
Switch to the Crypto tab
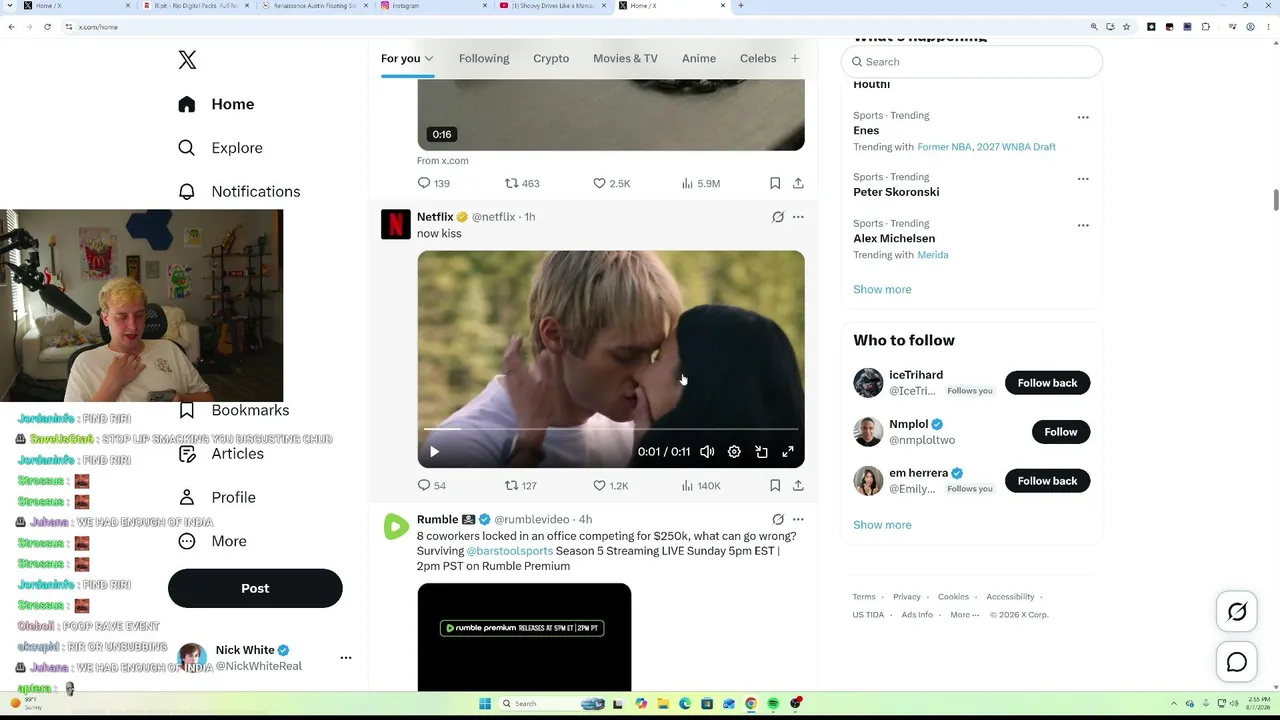[551, 58]
